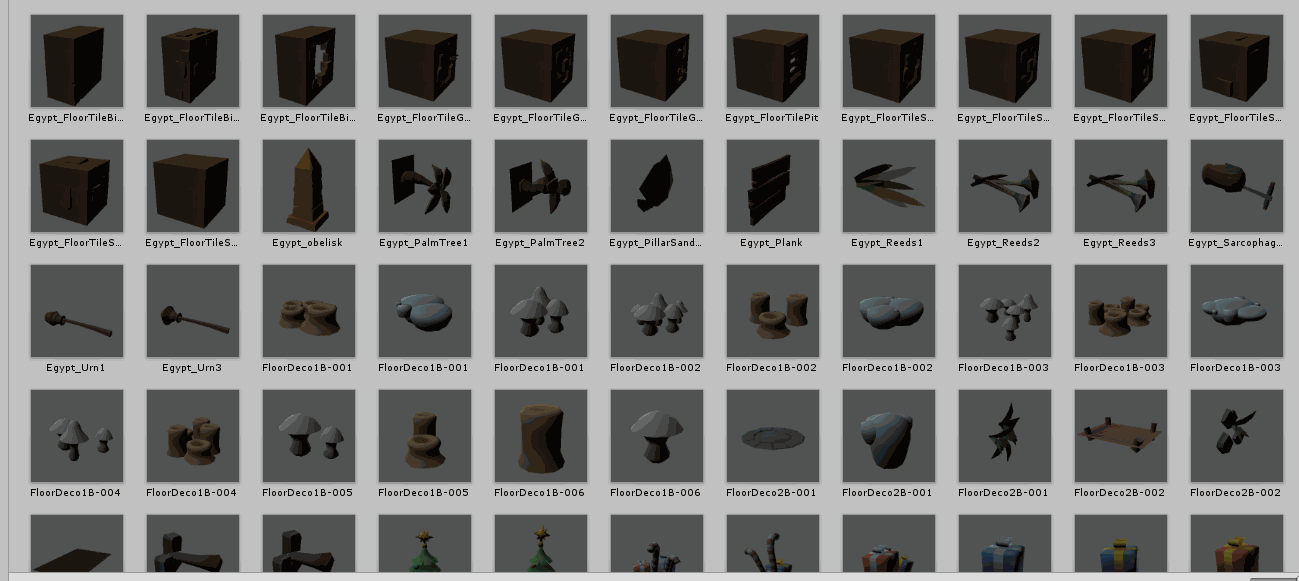Click the FloorDeco1B-005 stacked stumps thumbnail
1299x581 pixels.
point(424,436)
